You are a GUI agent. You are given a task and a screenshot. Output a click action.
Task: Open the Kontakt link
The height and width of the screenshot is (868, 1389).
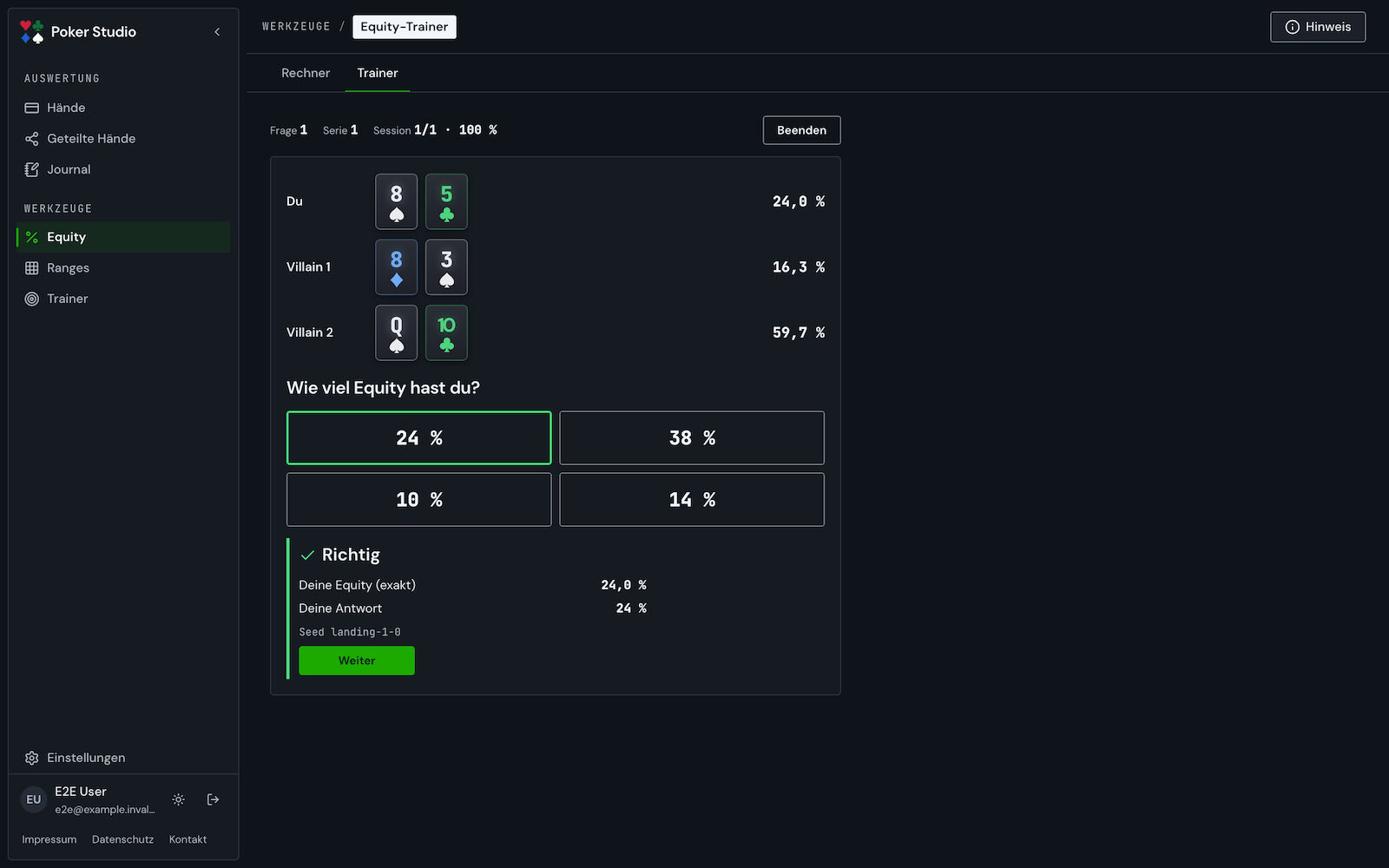(x=188, y=839)
